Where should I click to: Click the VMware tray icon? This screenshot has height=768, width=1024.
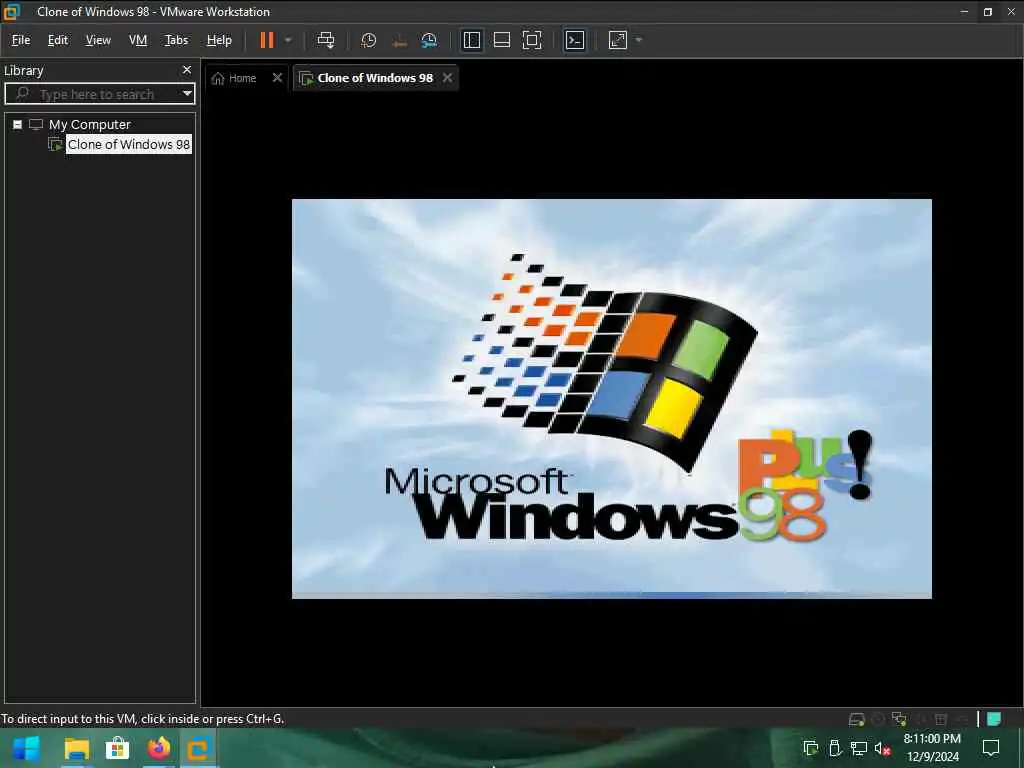point(810,748)
